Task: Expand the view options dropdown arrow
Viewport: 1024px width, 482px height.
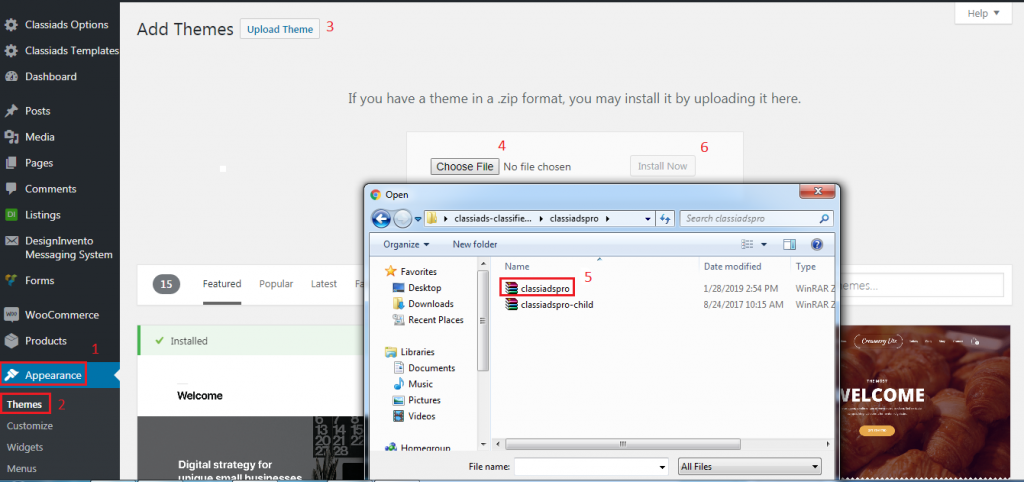Action: point(764,244)
